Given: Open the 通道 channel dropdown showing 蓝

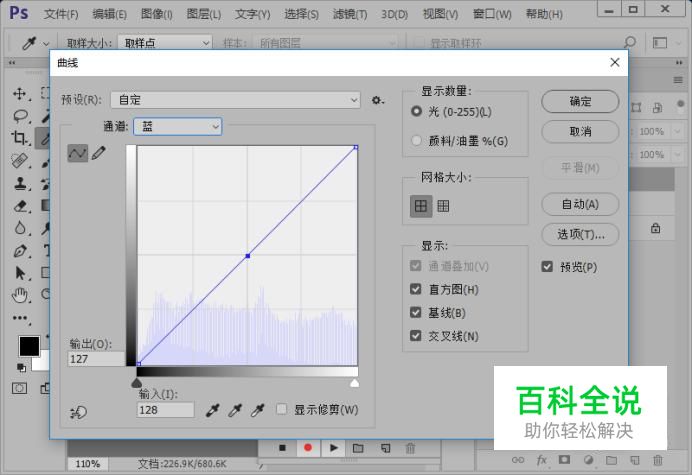Looking at the screenshot, I should coord(178,127).
